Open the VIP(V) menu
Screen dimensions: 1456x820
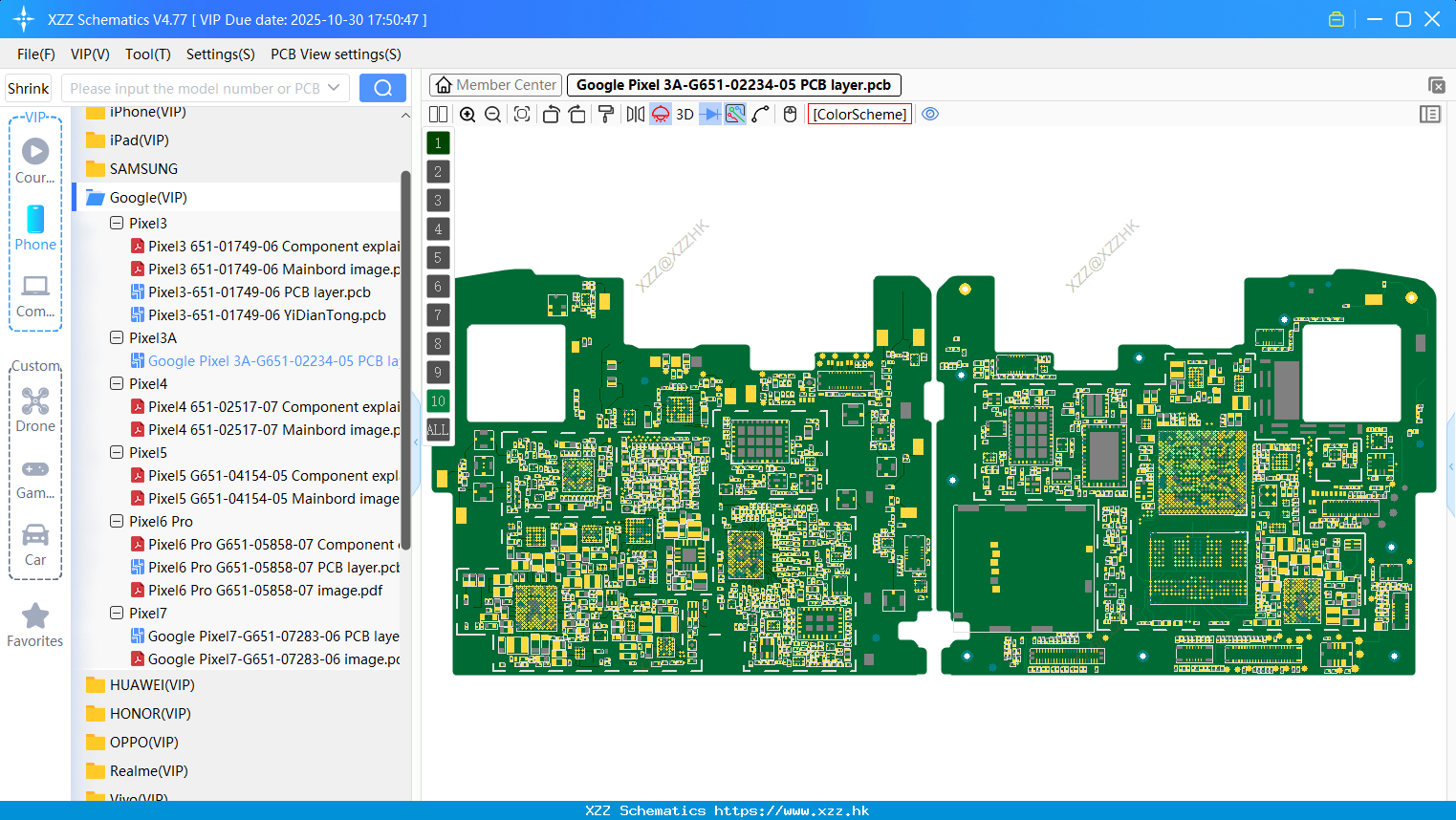pyautogui.click(x=90, y=54)
